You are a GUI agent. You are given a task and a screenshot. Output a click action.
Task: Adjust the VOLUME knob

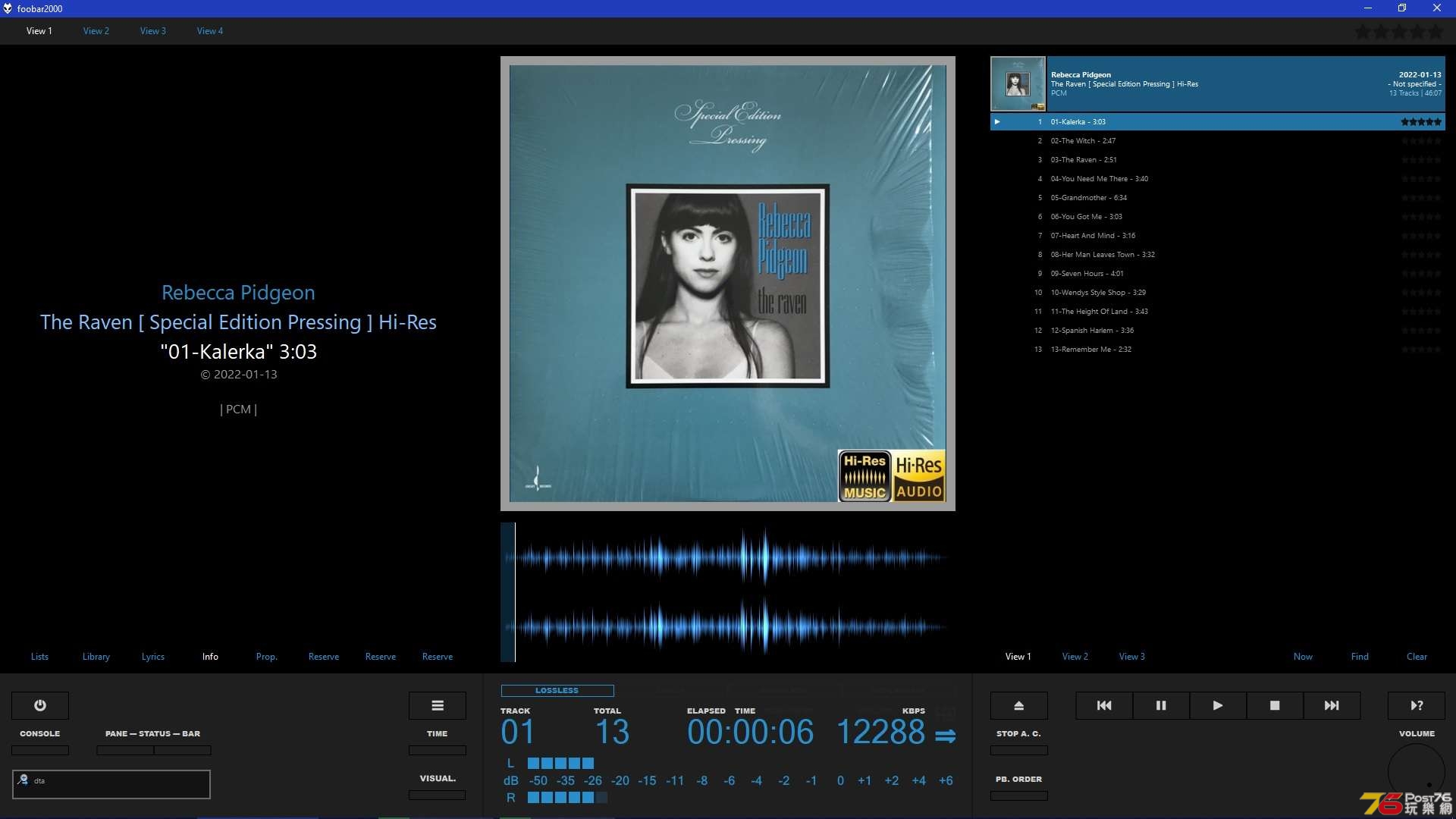click(x=1417, y=772)
